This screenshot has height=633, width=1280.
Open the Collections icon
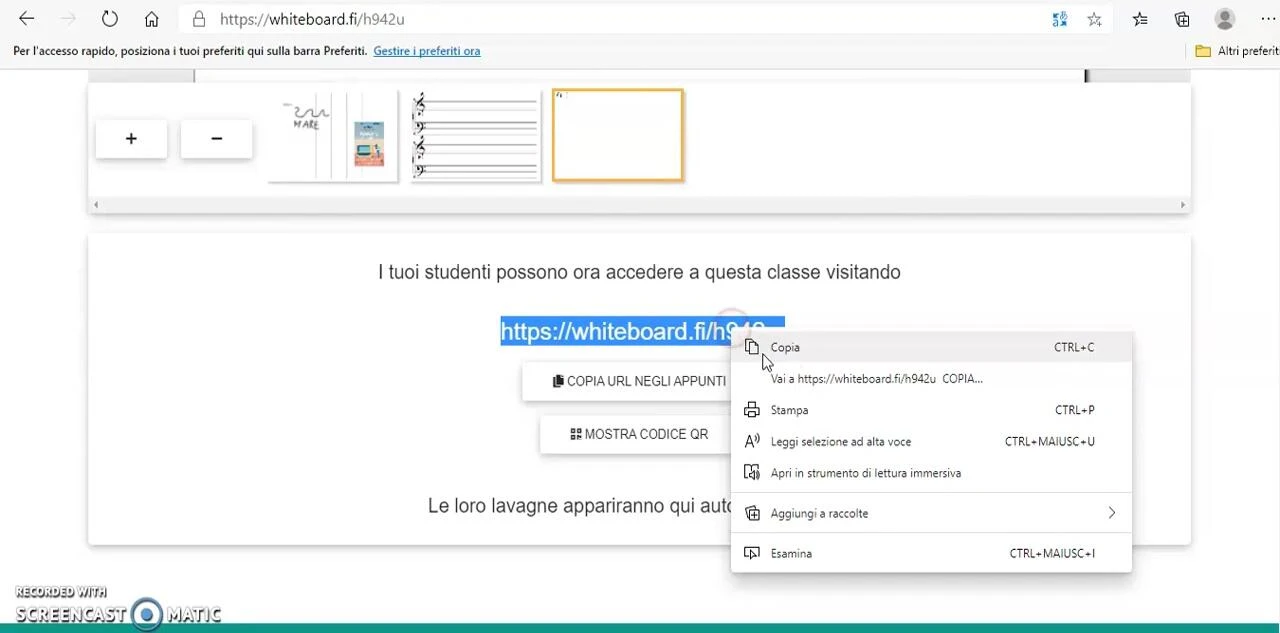(1181, 19)
